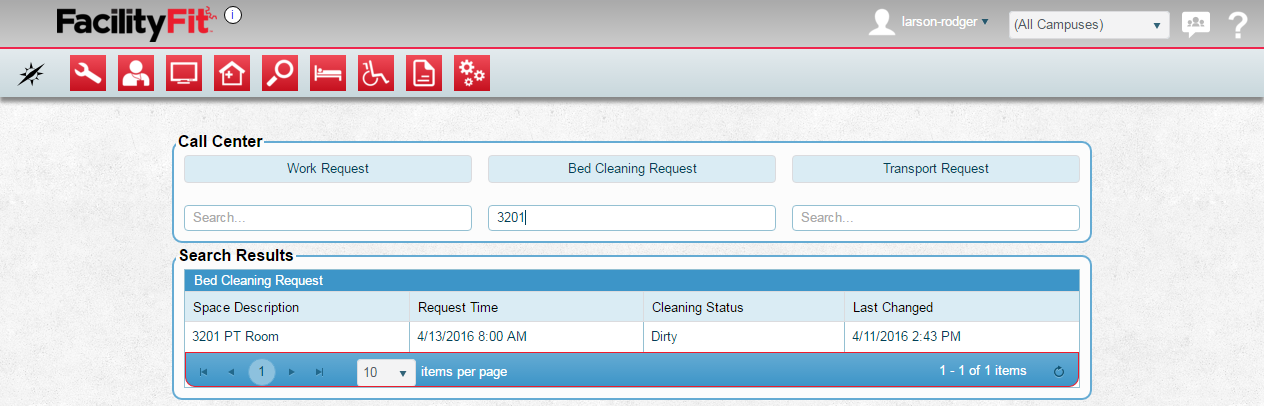Open the document report icon
1264x406 pixels.
(424, 73)
